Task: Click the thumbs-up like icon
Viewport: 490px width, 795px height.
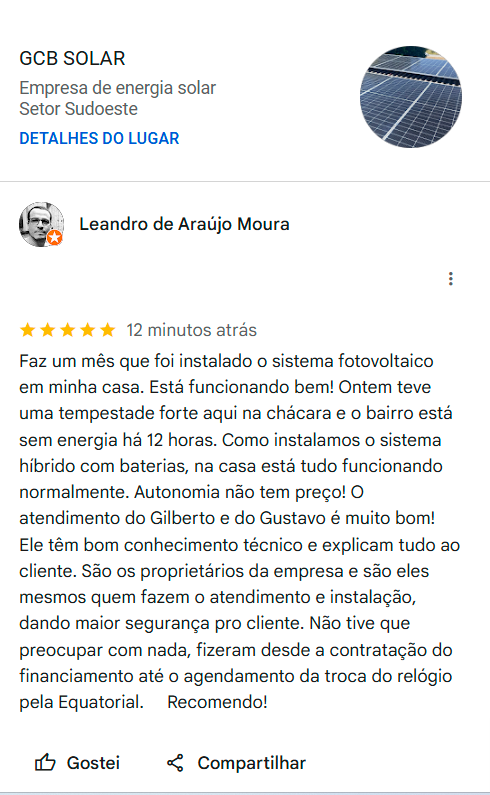Action: pyautogui.click(x=45, y=763)
